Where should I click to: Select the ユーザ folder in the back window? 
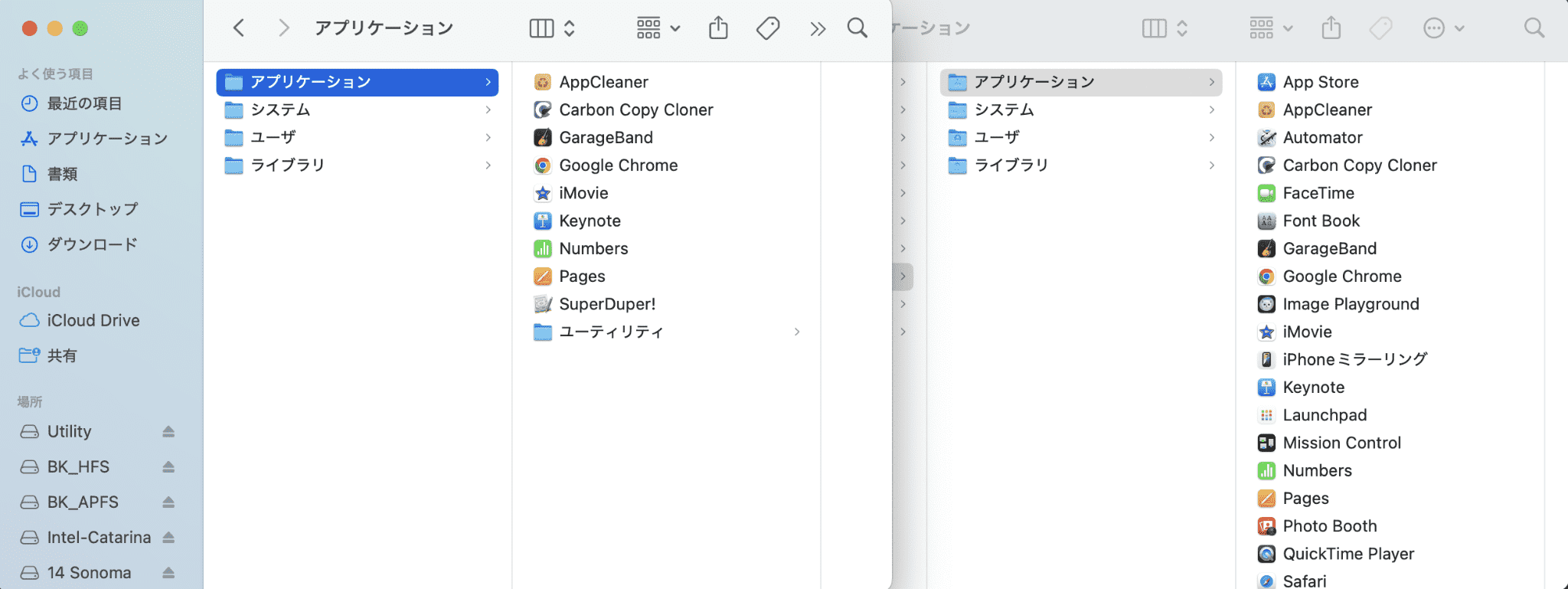click(x=1081, y=137)
